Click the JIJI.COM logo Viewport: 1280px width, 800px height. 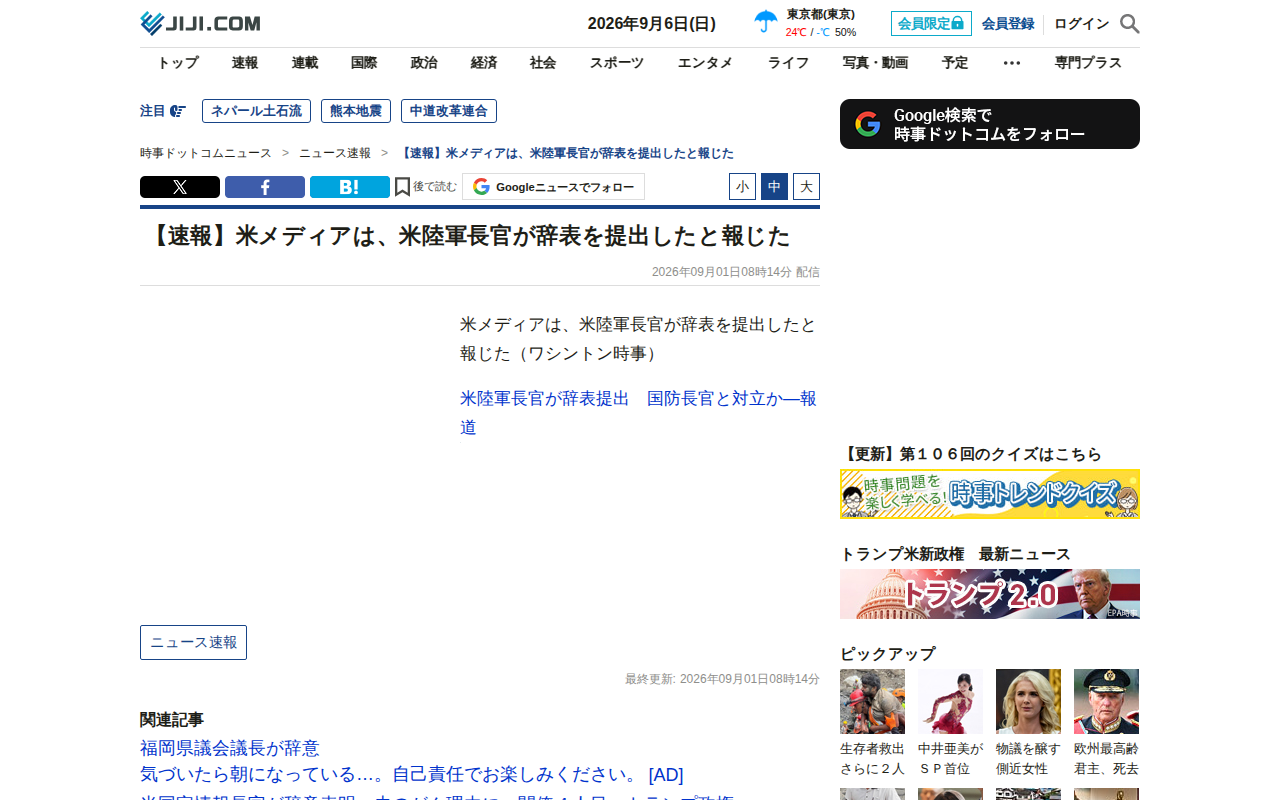pyautogui.click(x=200, y=23)
